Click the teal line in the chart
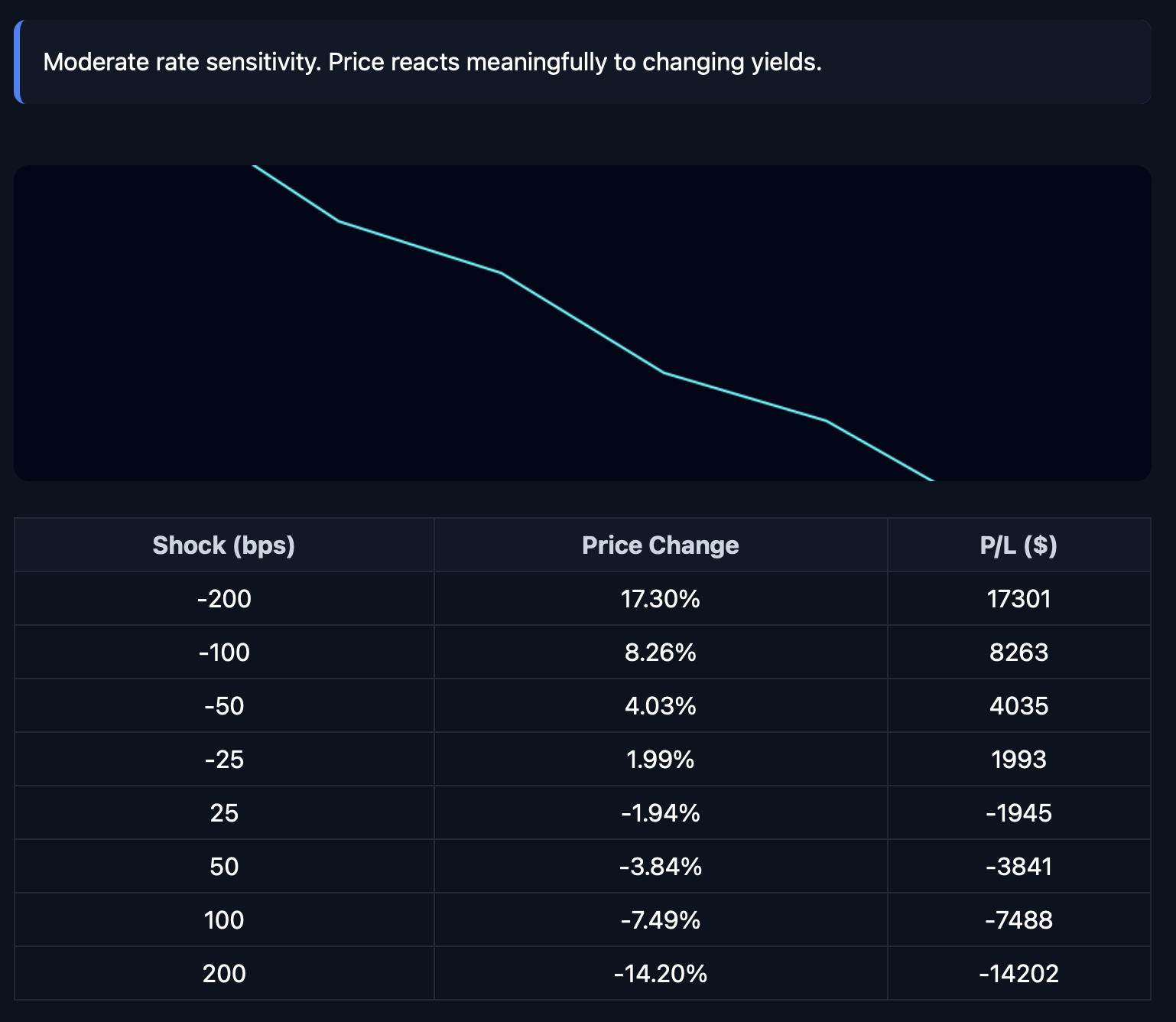The height and width of the screenshot is (1022, 1176). click(583, 323)
